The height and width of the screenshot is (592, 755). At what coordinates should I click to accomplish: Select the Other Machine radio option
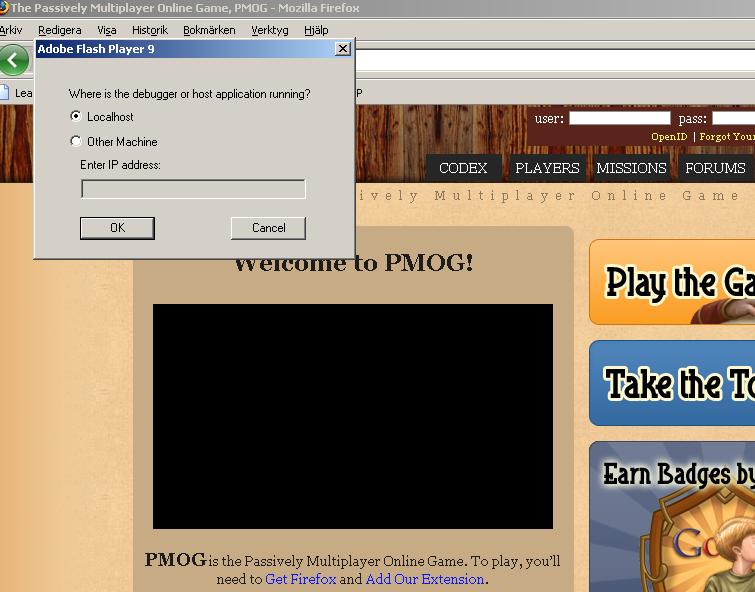(76, 141)
